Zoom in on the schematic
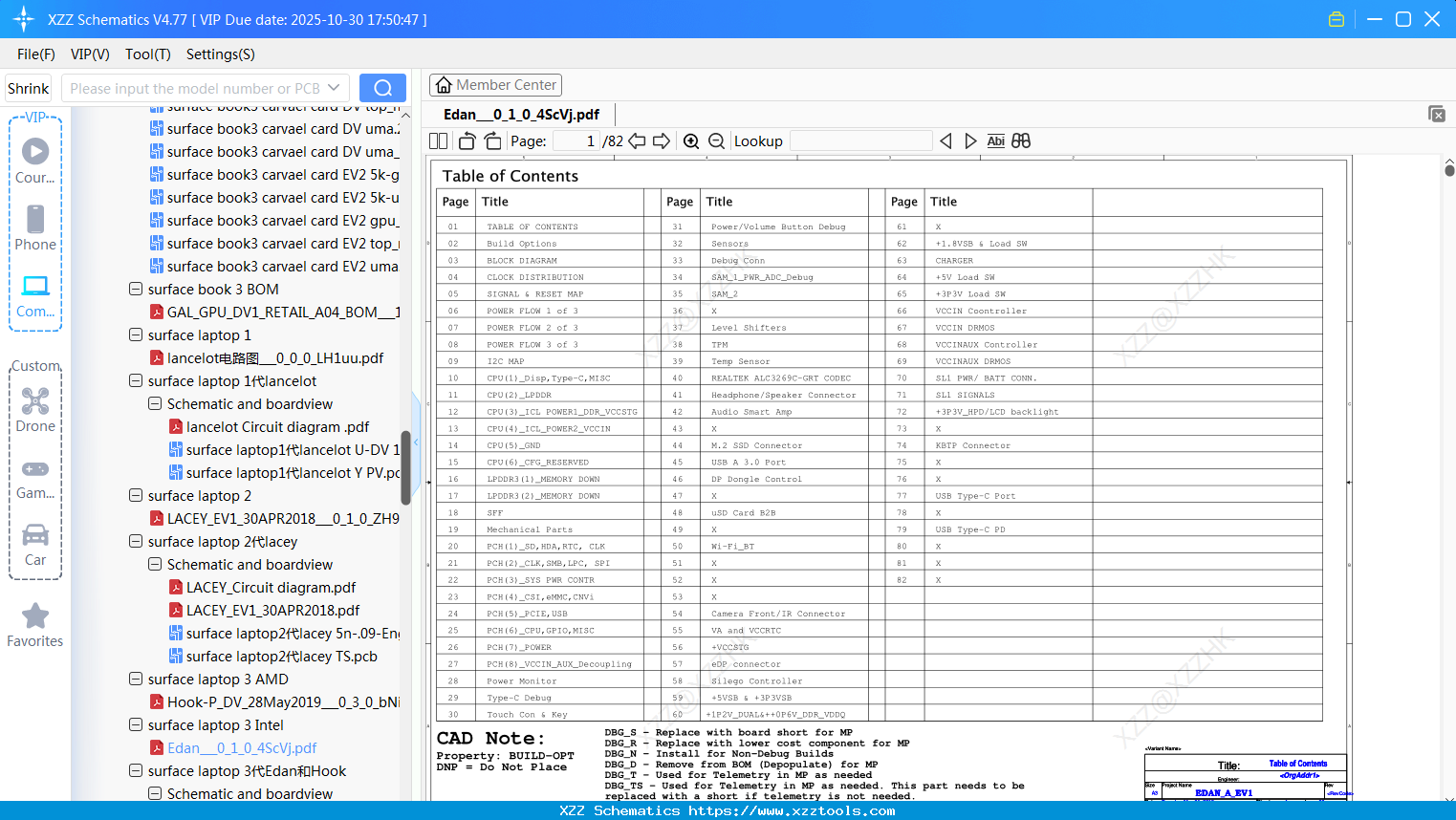The image size is (1456, 820). coord(691,141)
